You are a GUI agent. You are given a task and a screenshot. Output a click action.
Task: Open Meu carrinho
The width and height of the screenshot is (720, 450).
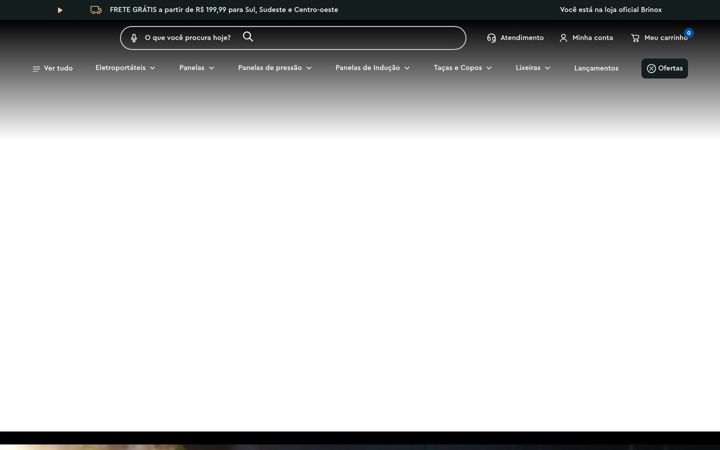coord(659,38)
